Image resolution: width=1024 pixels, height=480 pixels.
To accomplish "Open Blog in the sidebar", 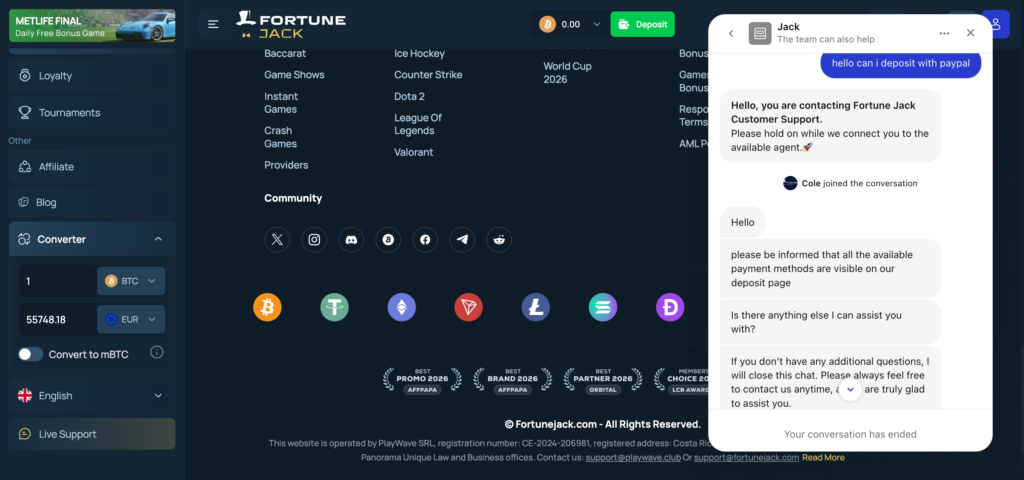I will click(x=92, y=202).
